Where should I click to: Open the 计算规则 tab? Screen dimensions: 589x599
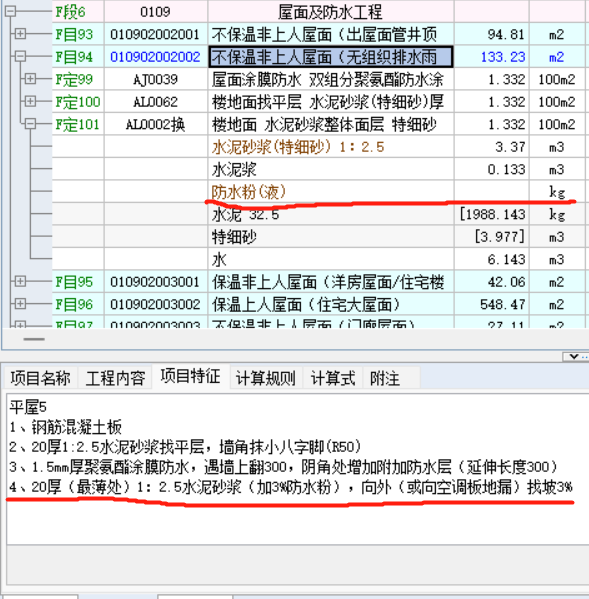265,378
